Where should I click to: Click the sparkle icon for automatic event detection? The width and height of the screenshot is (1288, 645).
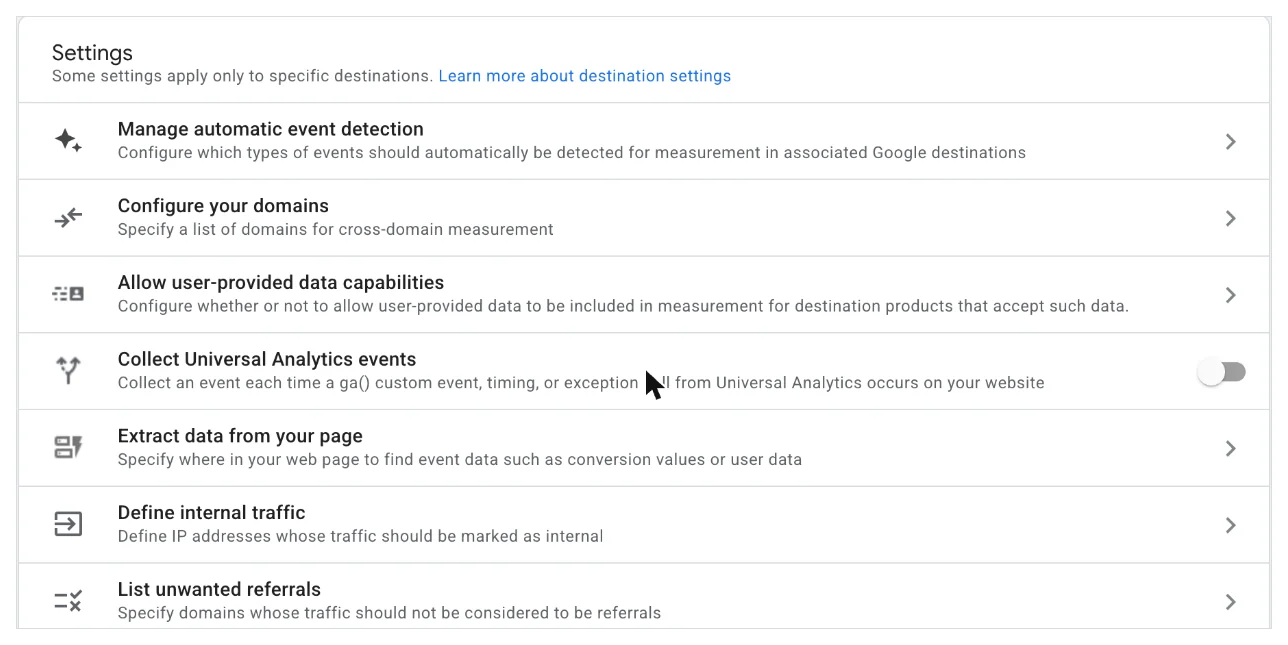click(x=68, y=141)
